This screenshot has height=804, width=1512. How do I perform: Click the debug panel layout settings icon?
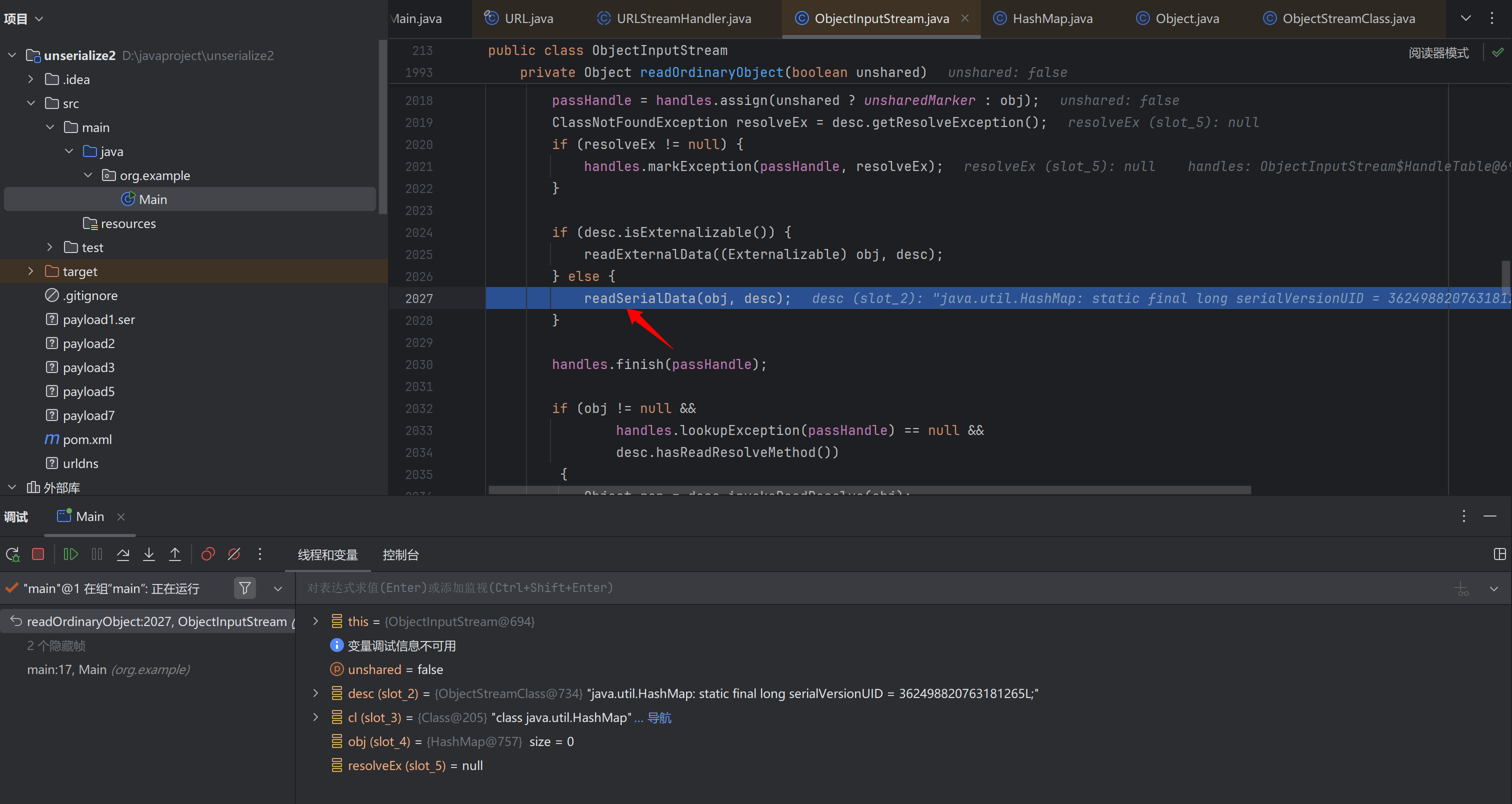point(1499,554)
